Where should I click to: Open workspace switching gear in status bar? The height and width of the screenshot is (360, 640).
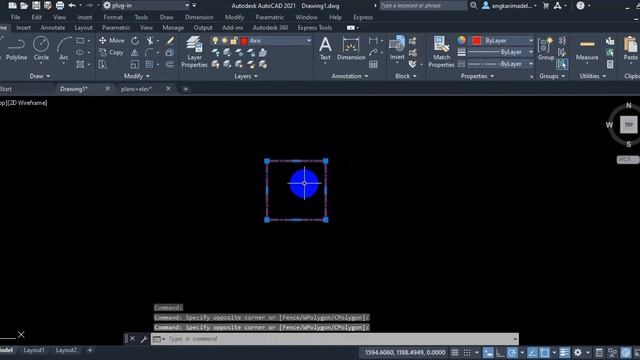pyautogui.click(x=578, y=352)
